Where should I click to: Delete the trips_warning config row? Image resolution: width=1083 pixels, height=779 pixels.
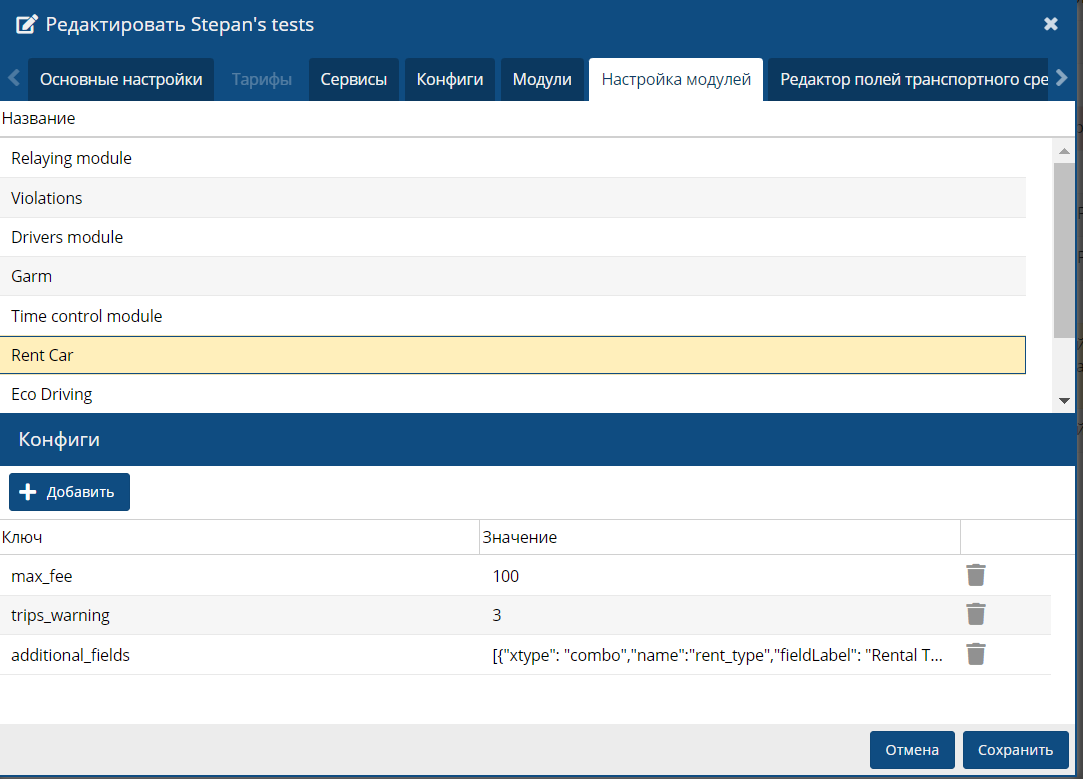(975, 614)
